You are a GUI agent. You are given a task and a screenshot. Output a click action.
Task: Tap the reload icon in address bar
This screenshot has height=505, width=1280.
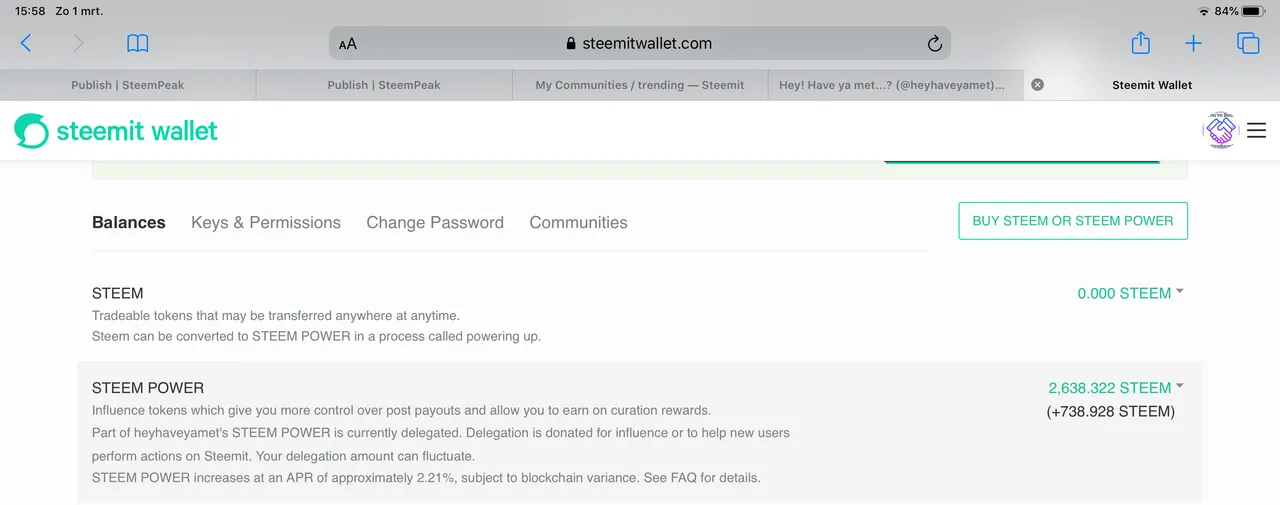[x=935, y=43]
